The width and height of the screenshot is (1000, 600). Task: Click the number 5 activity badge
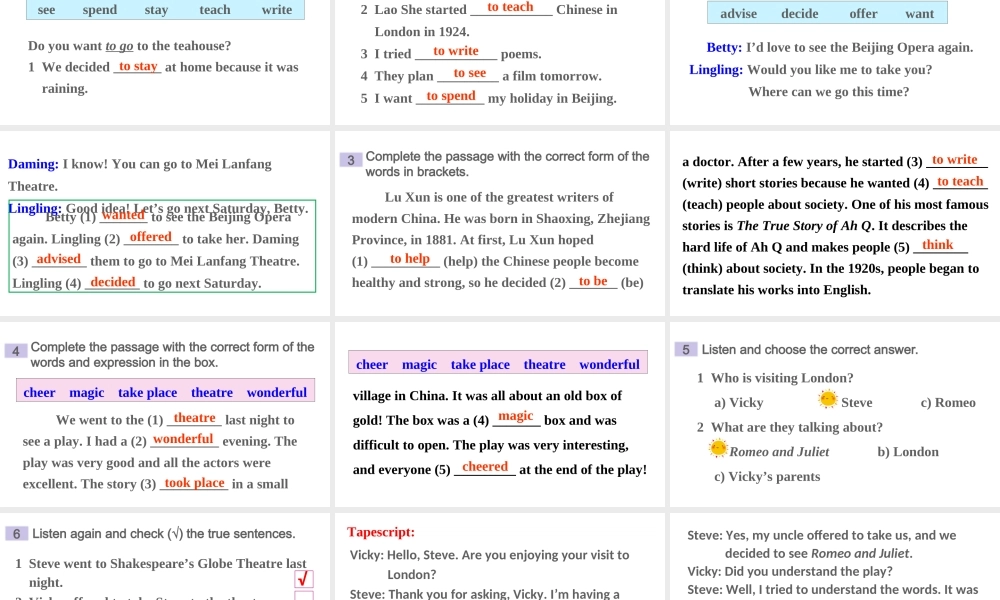(686, 349)
